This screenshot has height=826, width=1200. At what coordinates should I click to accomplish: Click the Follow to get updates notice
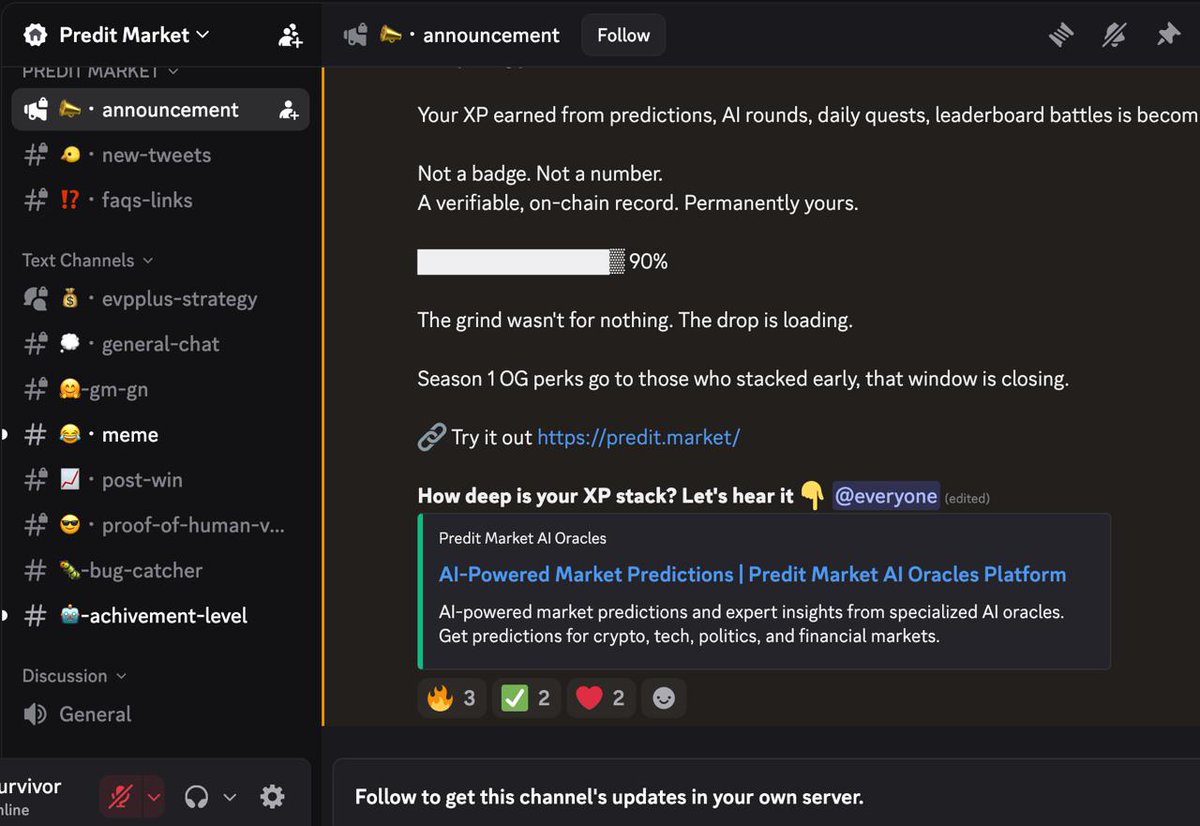pyautogui.click(x=609, y=797)
